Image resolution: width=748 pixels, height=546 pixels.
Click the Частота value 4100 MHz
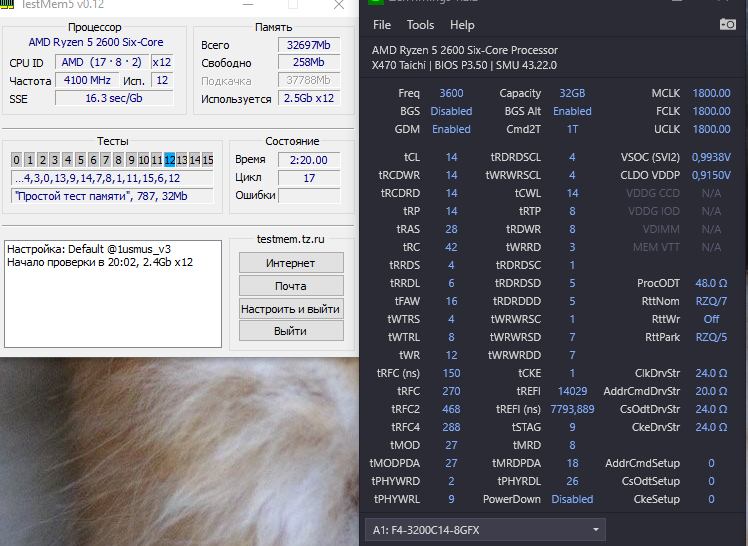point(87,80)
